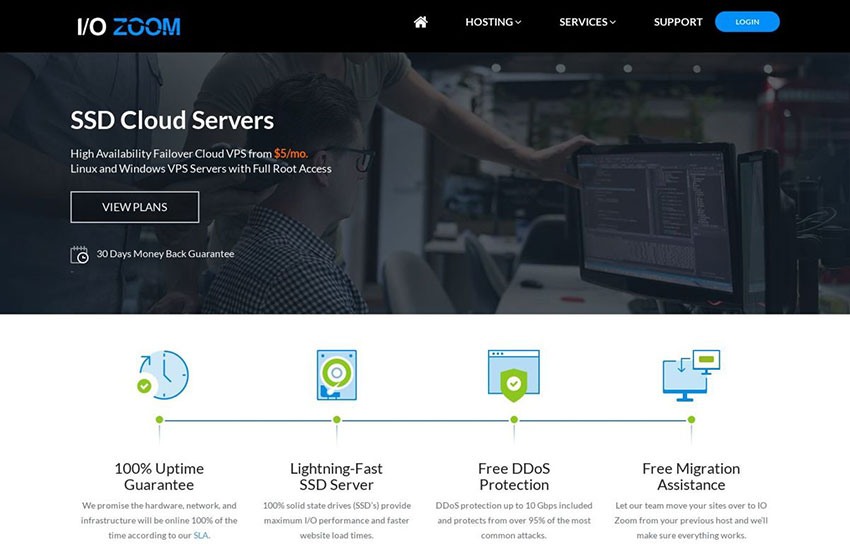Select the 100% Uptime Guarantee heading
The width and height of the screenshot is (850, 544).
[x=159, y=476]
